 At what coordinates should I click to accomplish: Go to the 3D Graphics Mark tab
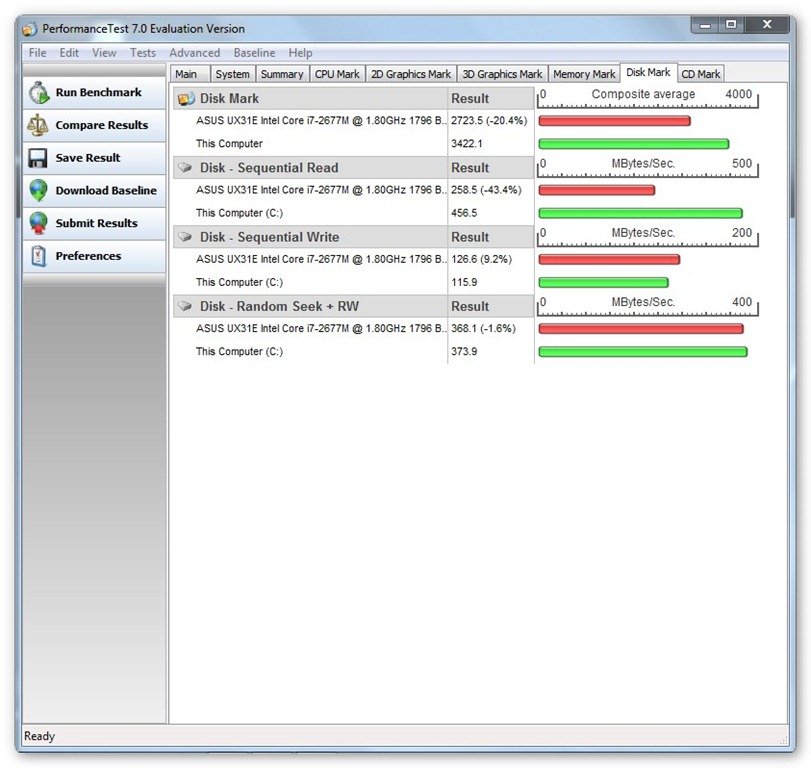click(502, 74)
